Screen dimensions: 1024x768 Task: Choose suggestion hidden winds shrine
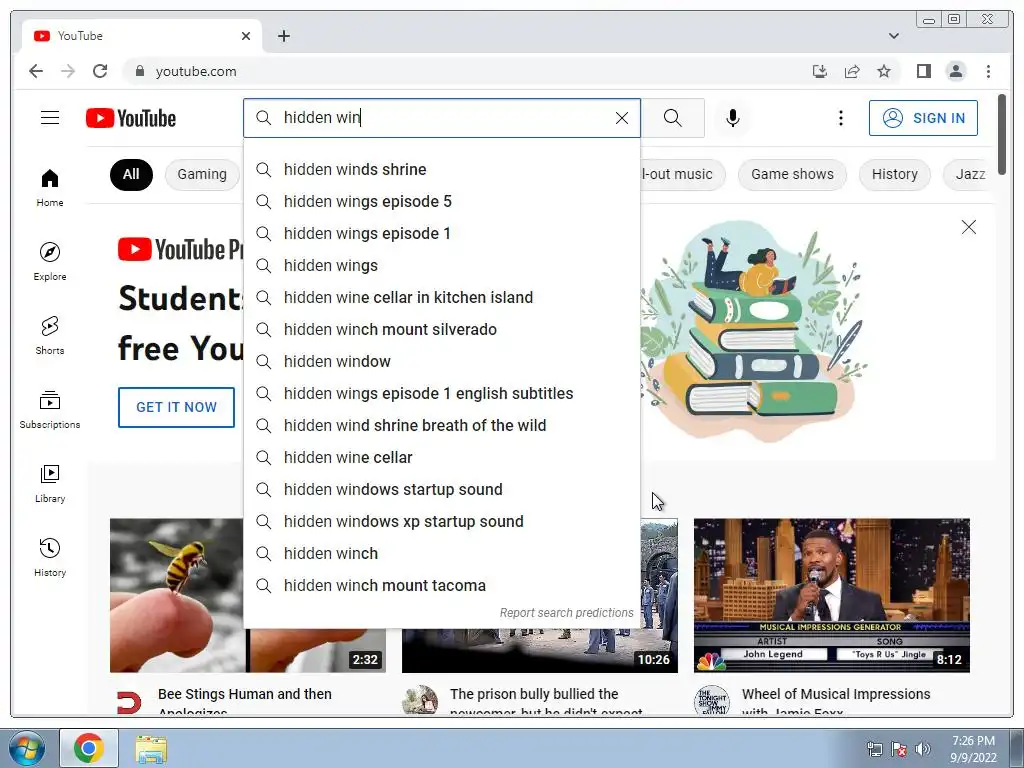[x=442, y=169]
